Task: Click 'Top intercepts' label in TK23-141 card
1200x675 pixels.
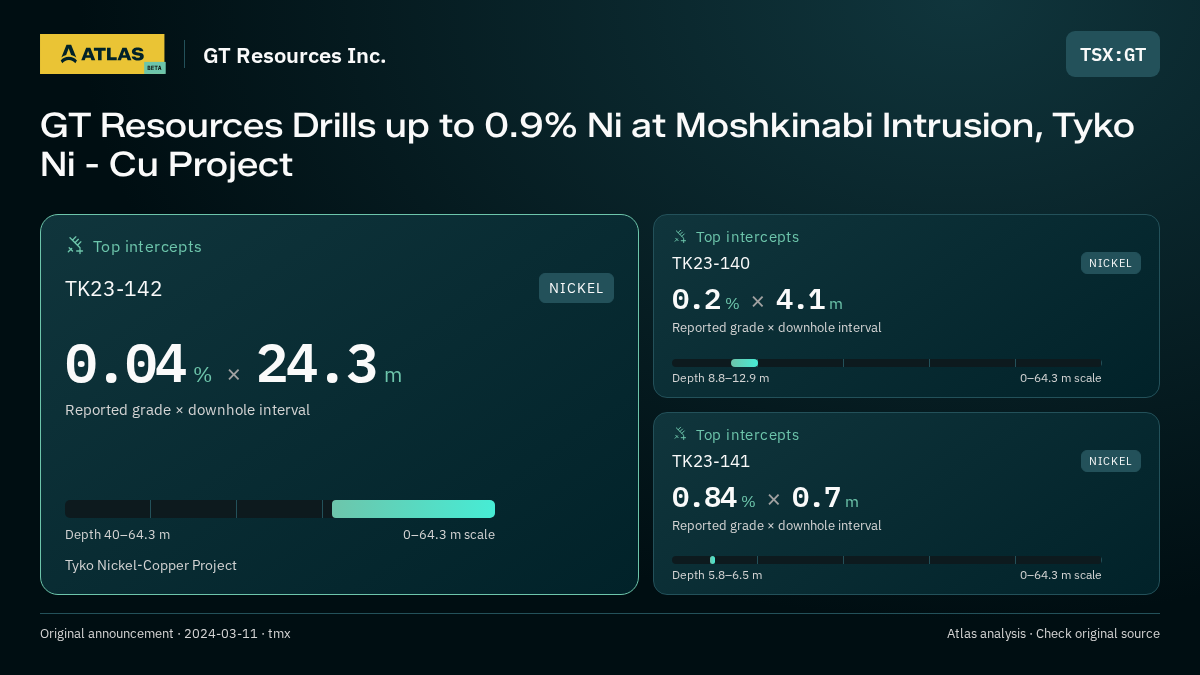Action: (747, 435)
